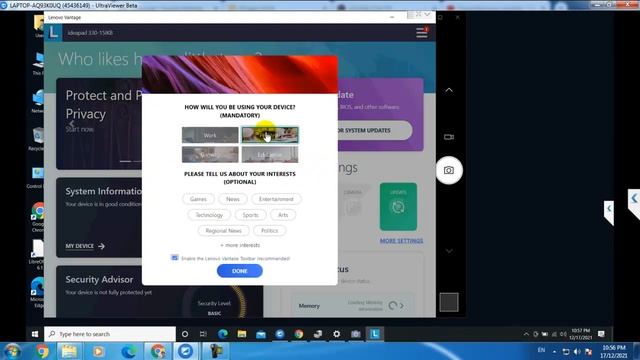
Task: Select the highlighted usage tile beside Work
Action: tap(270, 135)
